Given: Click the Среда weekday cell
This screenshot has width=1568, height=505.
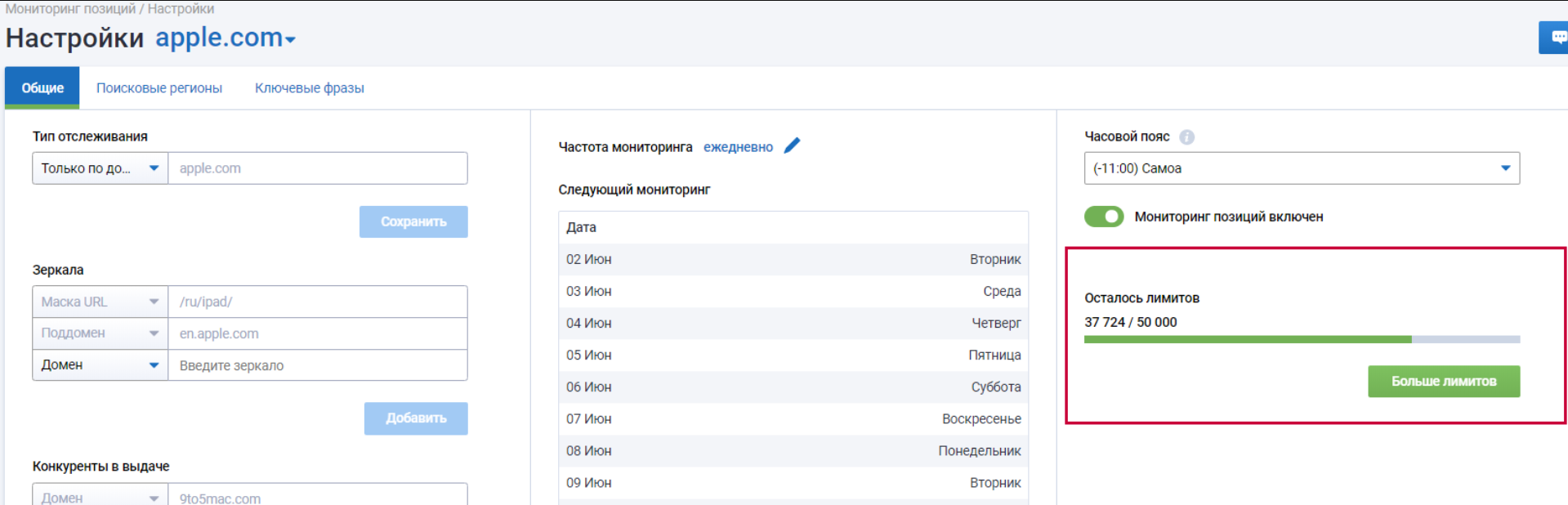Looking at the screenshot, I should 1002,291.
